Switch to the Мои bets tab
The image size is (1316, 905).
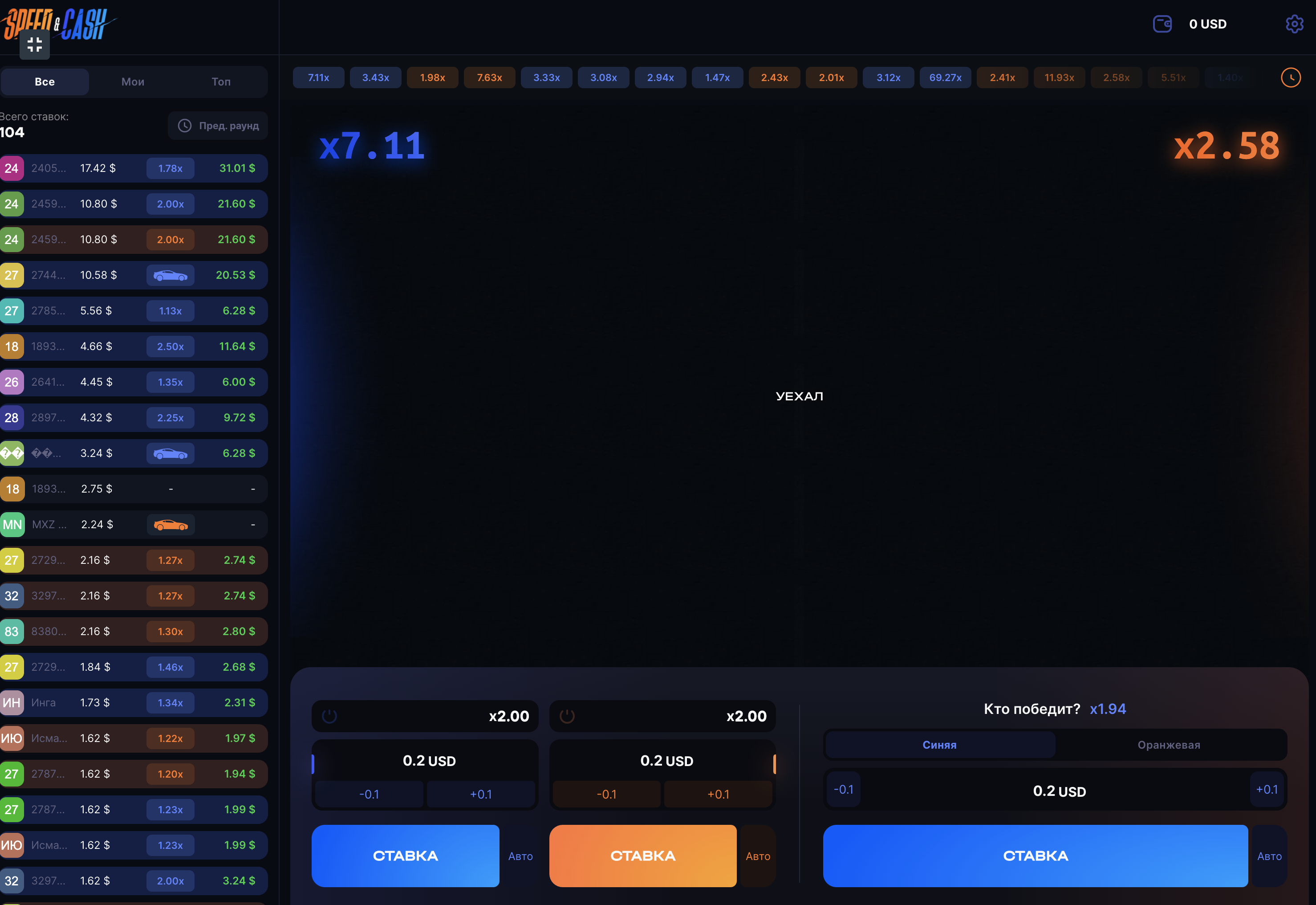point(133,82)
